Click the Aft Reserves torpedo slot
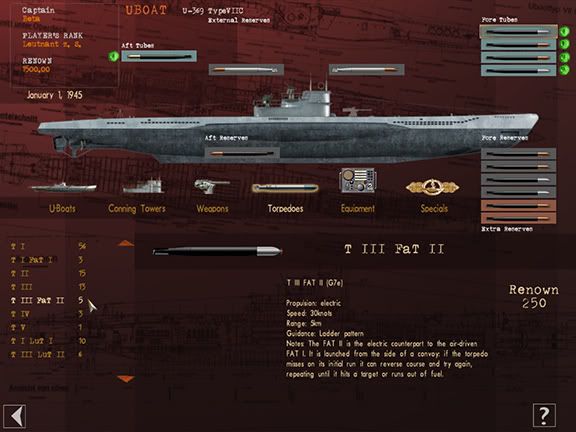This screenshot has height=432, width=576. pos(242,153)
